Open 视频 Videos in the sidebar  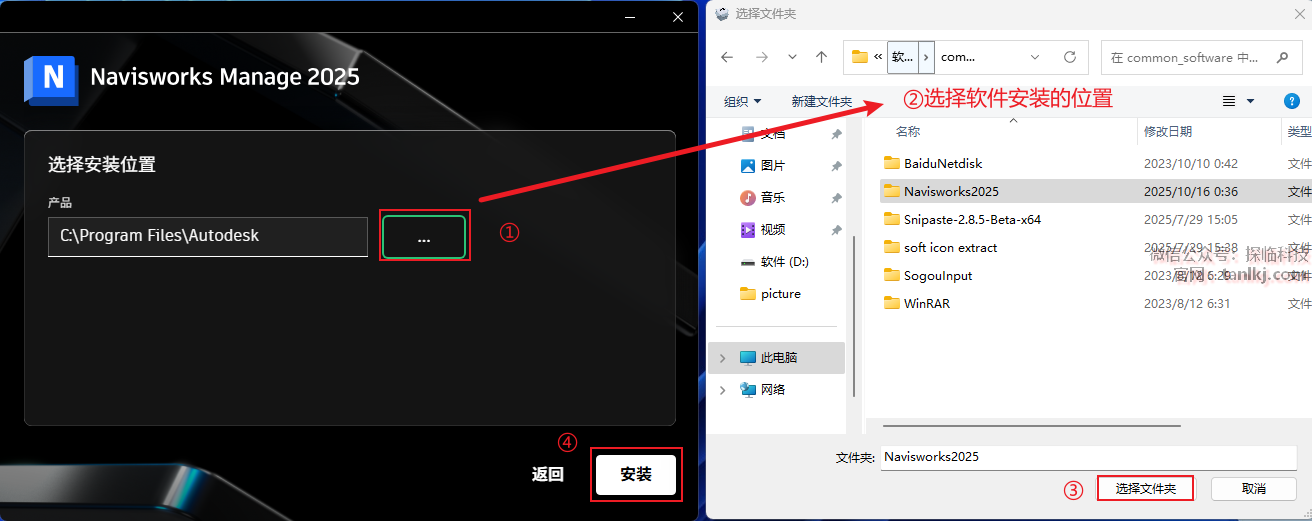click(x=773, y=229)
